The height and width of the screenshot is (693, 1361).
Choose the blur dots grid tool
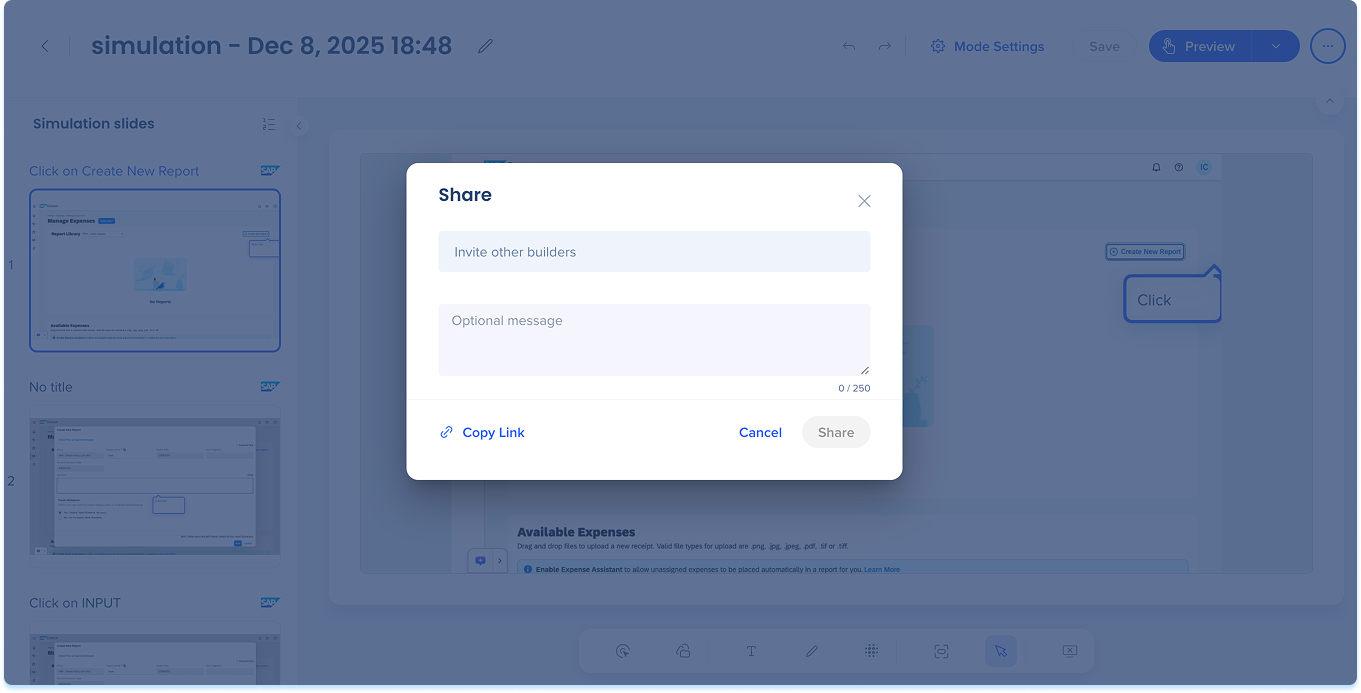(871, 651)
